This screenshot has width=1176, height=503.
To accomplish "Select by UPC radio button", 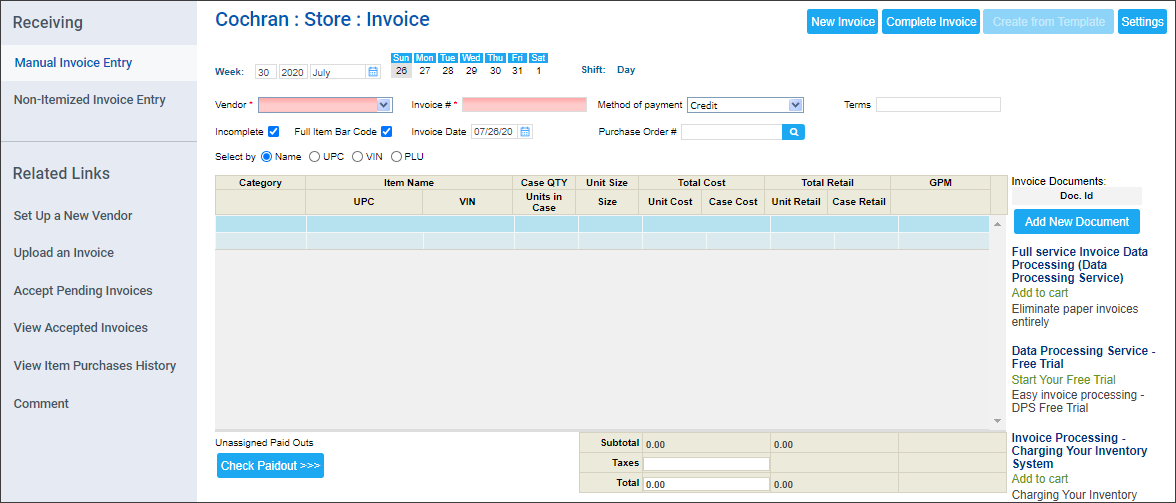I will tap(314, 157).
